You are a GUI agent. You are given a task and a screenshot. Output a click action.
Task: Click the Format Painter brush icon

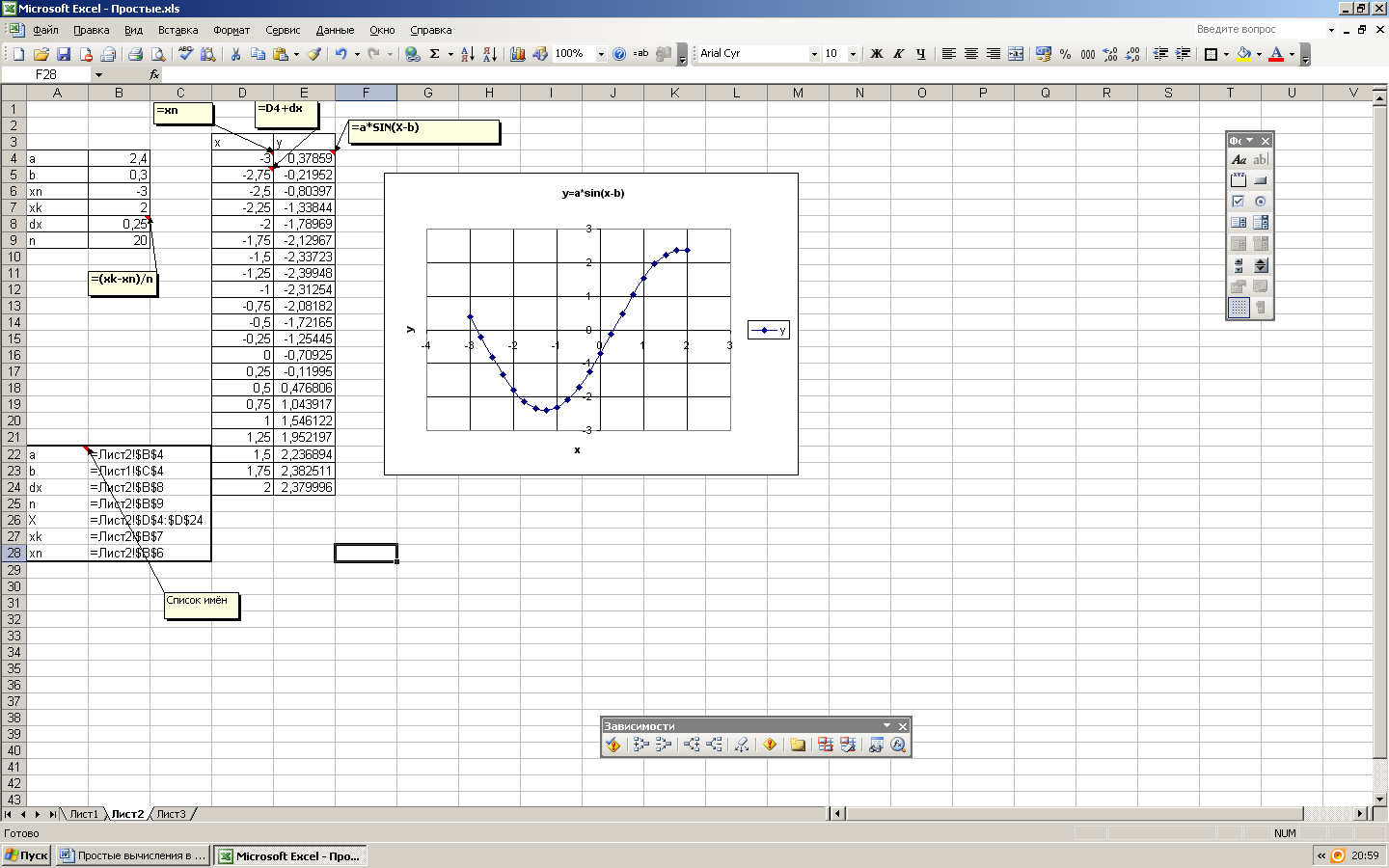(314, 54)
